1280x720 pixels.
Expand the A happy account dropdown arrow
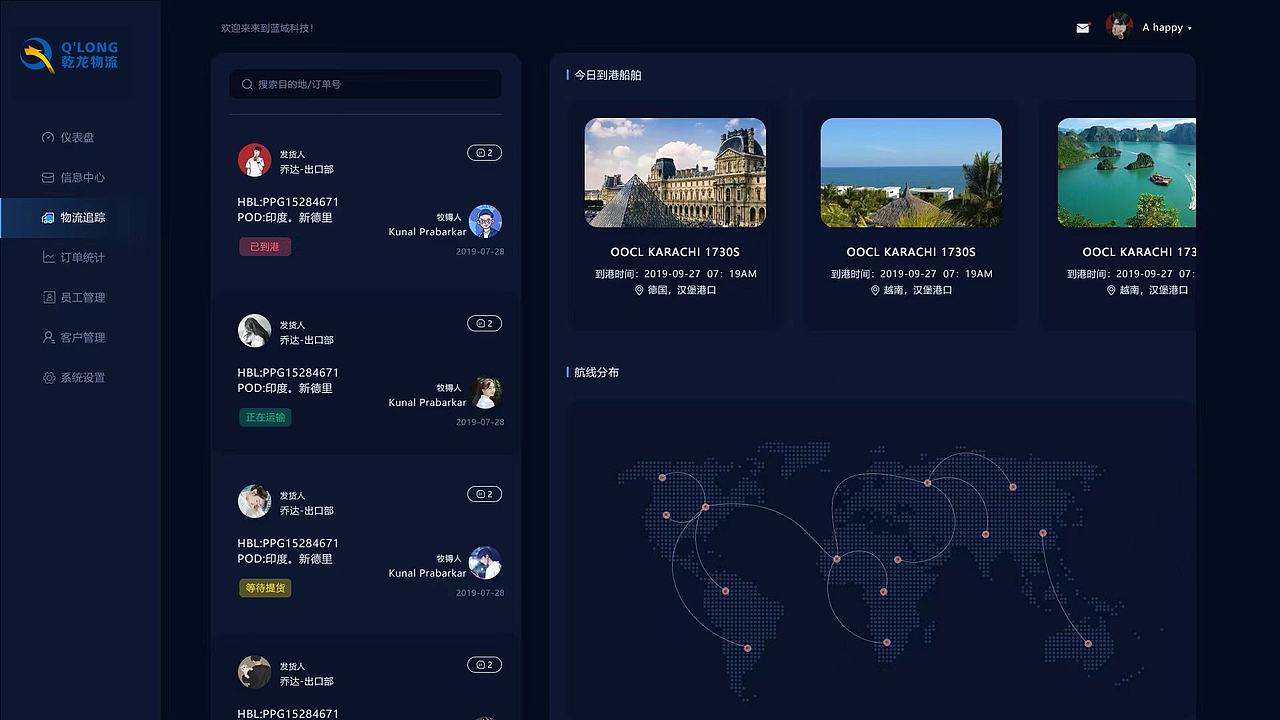point(1189,28)
